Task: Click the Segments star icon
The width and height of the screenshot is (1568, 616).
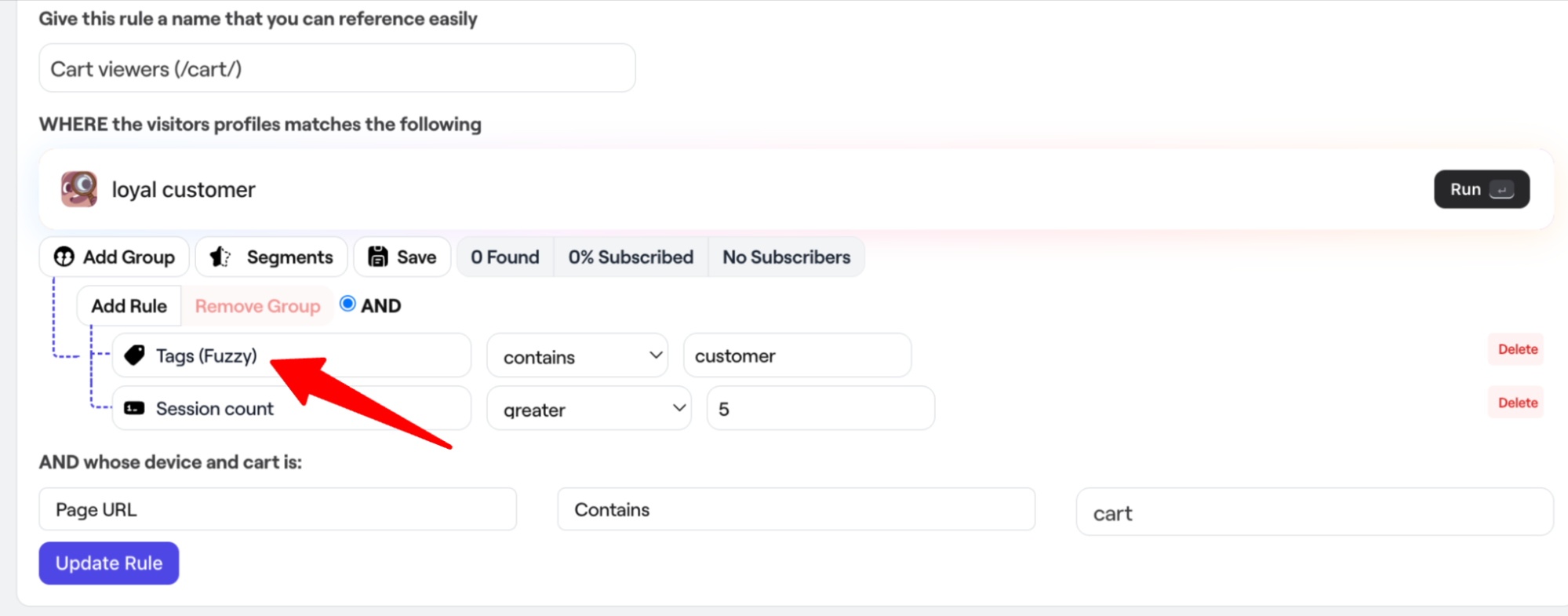Action: [220, 257]
